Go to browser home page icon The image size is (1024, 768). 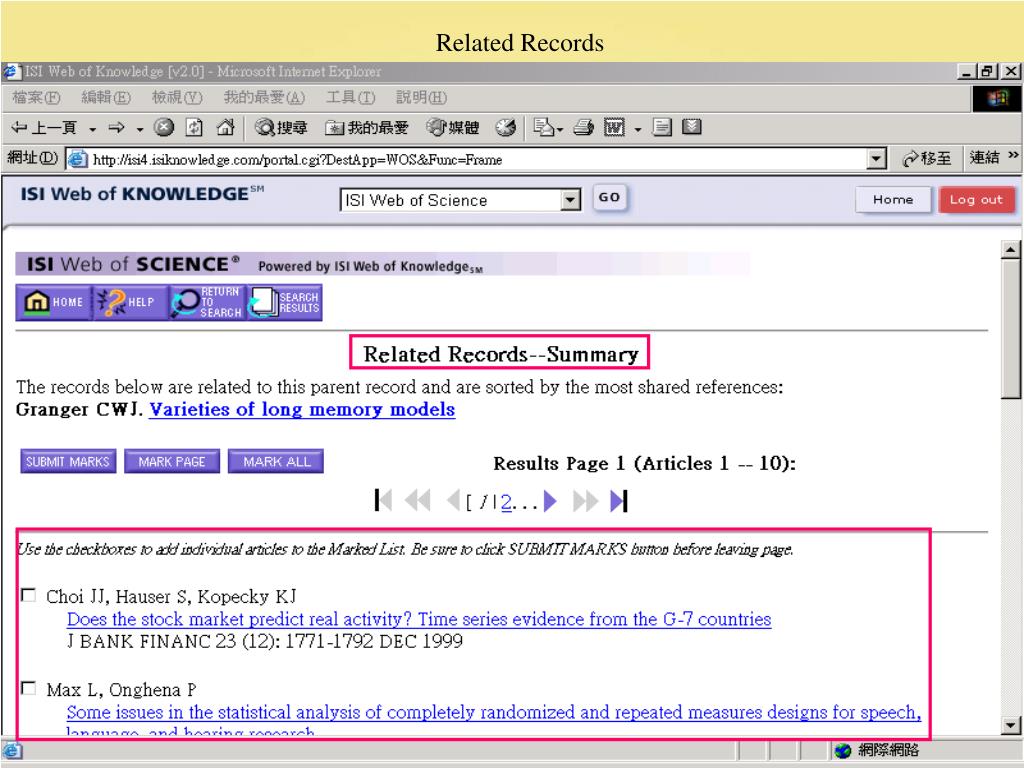coord(225,127)
